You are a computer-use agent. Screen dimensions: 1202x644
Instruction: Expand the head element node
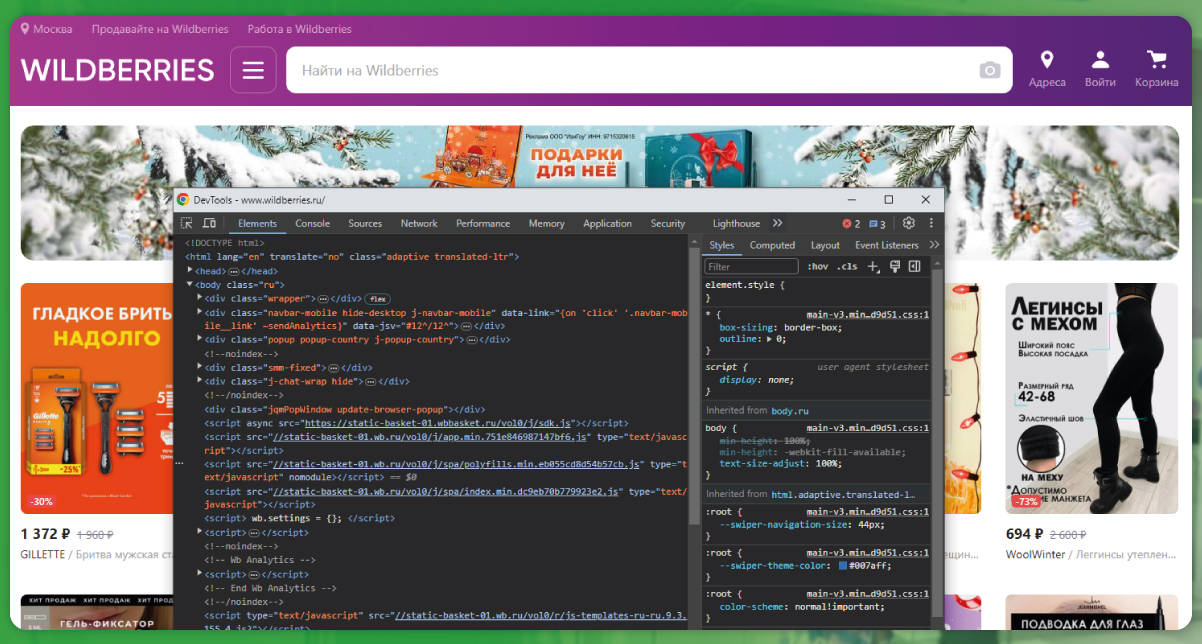coord(190,270)
